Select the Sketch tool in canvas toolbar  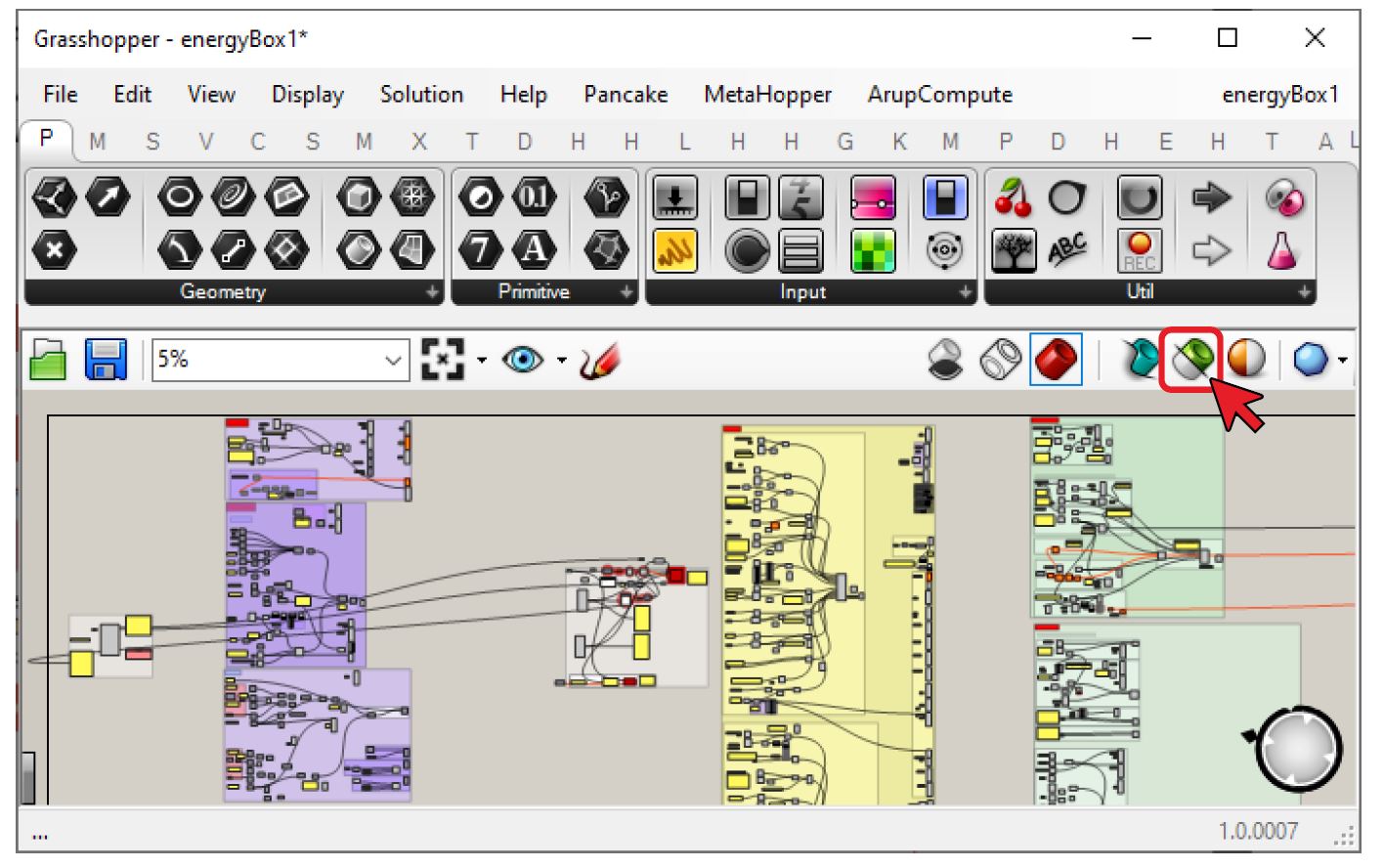coord(599,362)
